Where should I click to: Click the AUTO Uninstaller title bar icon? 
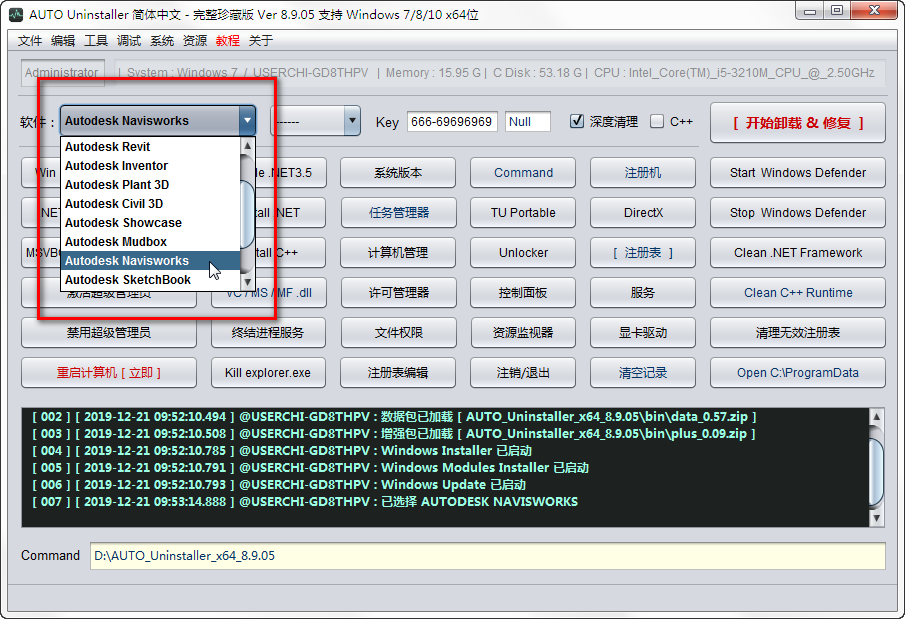[x=16, y=14]
